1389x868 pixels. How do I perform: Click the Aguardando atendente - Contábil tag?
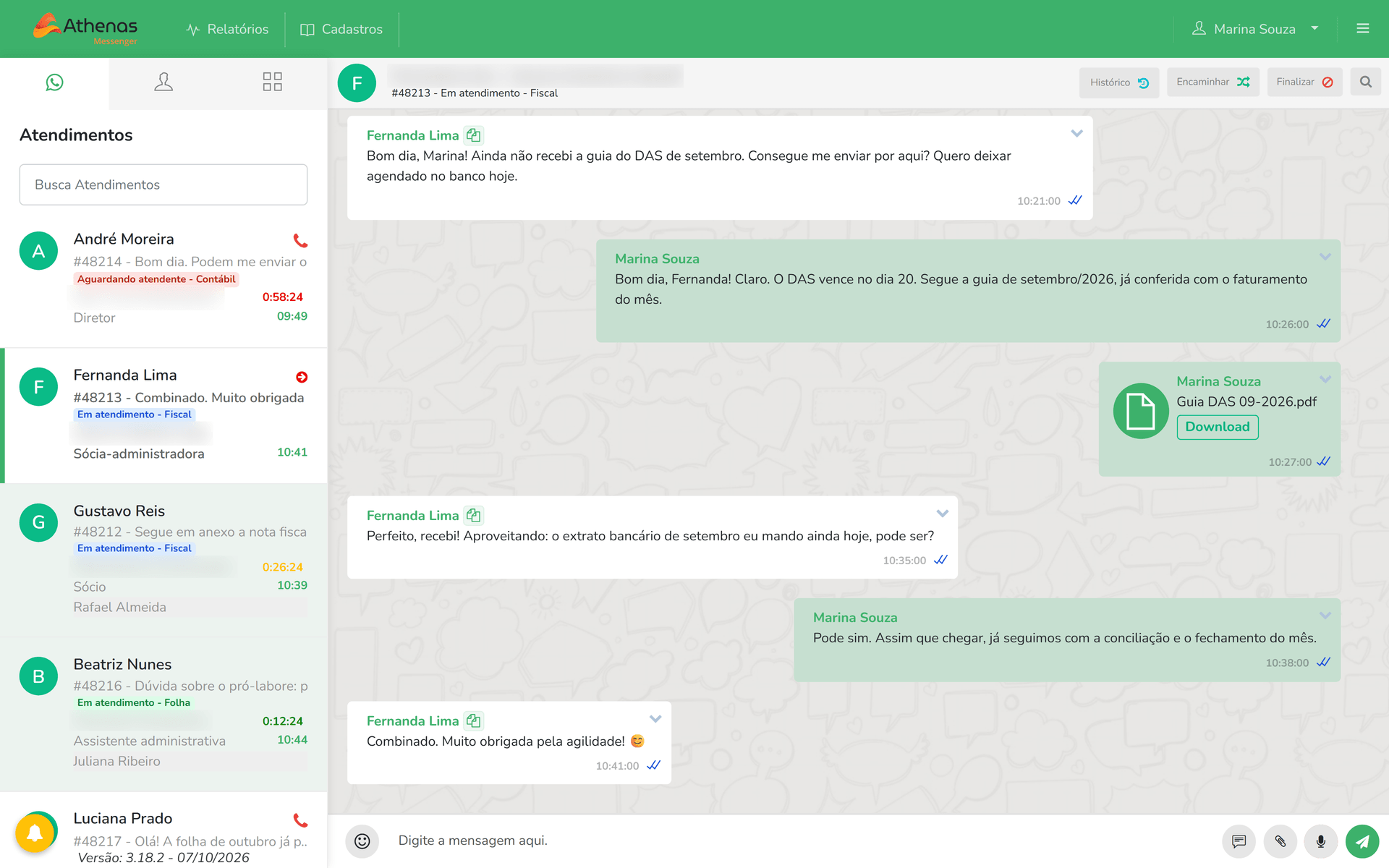pyautogui.click(x=156, y=279)
